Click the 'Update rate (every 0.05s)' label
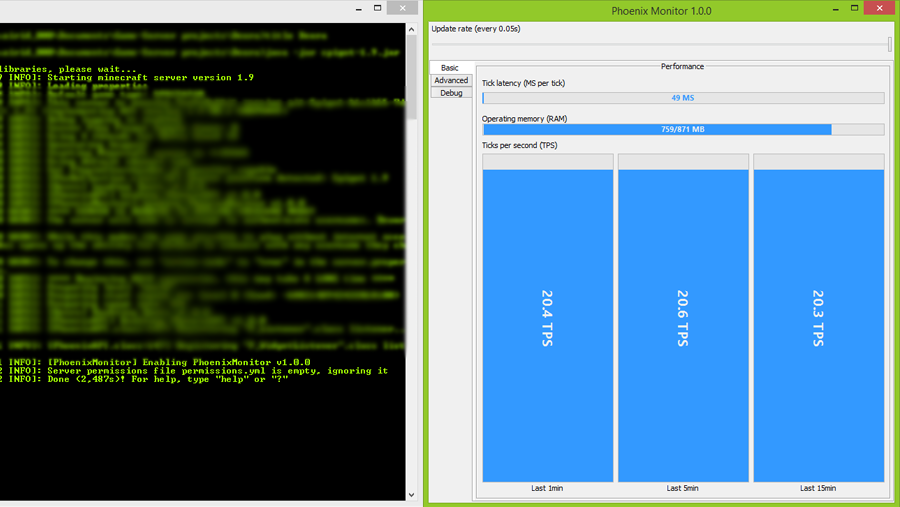900x507 pixels. pos(476,29)
